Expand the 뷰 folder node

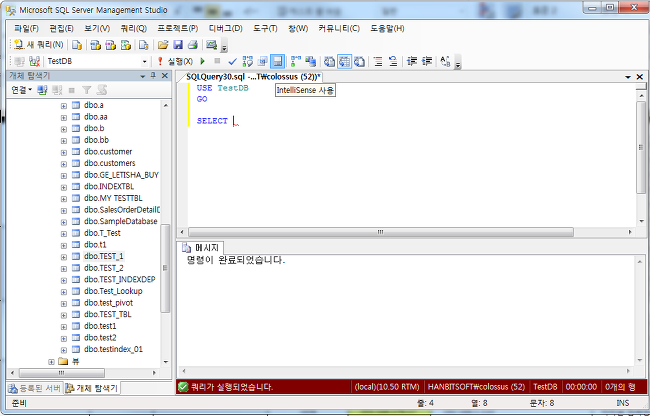(51, 362)
